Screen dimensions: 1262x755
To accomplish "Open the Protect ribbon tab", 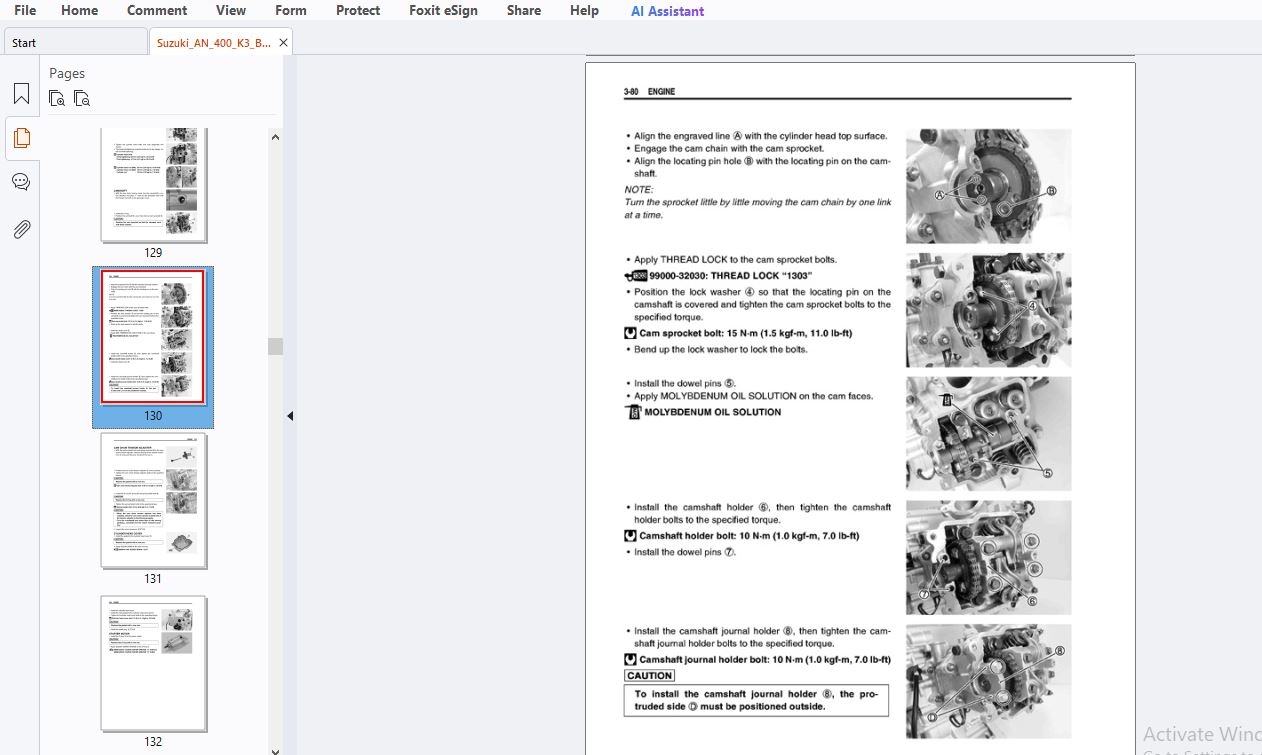I will click(x=358, y=10).
